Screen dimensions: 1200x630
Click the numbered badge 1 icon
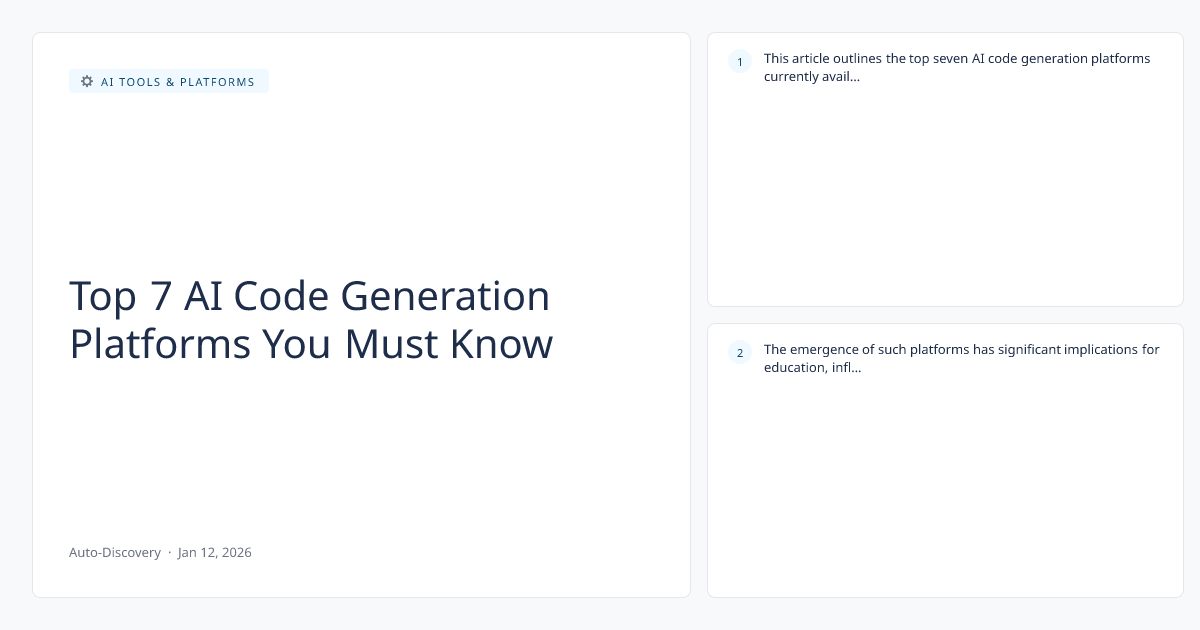pyautogui.click(x=740, y=62)
